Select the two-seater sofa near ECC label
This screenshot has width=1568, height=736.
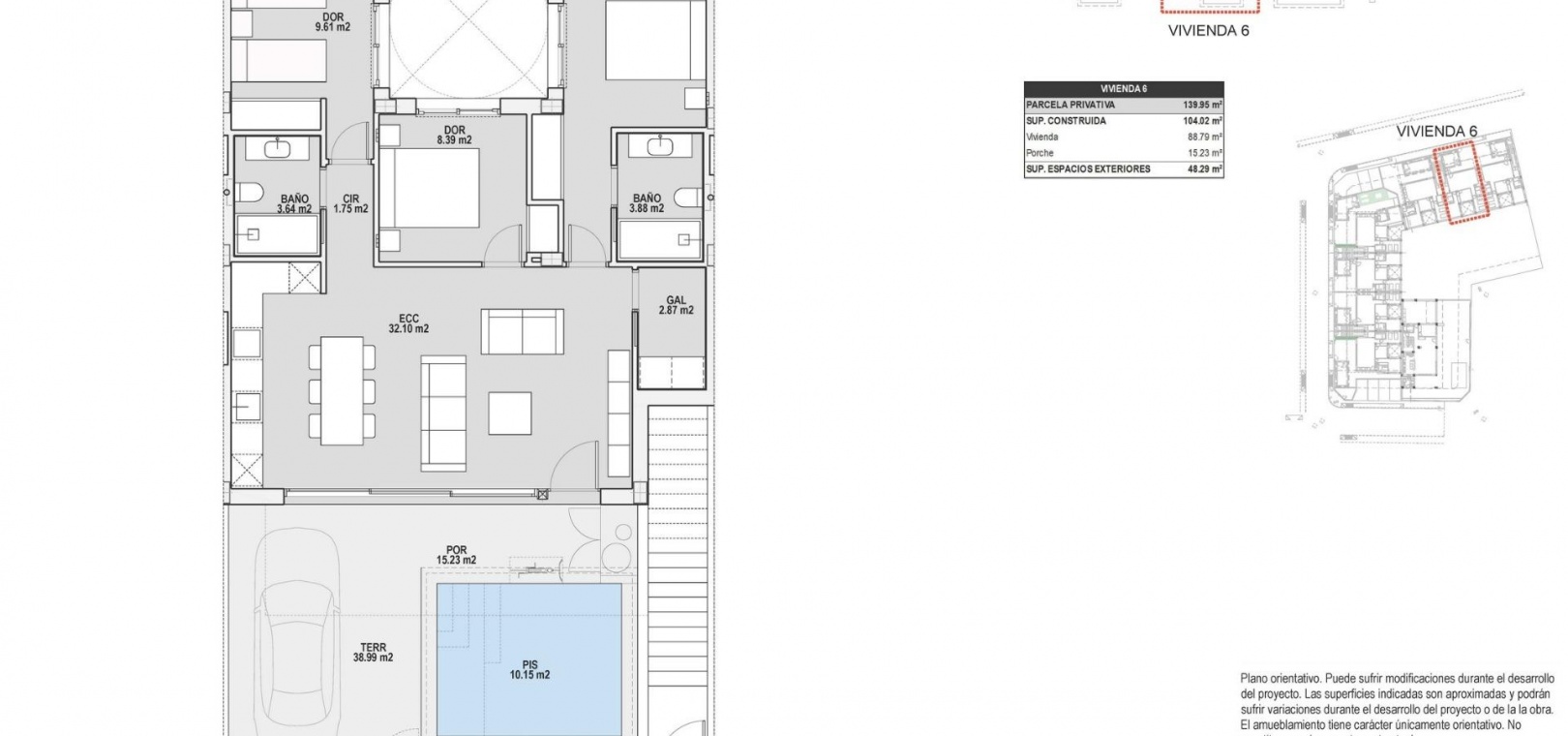(x=523, y=332)
